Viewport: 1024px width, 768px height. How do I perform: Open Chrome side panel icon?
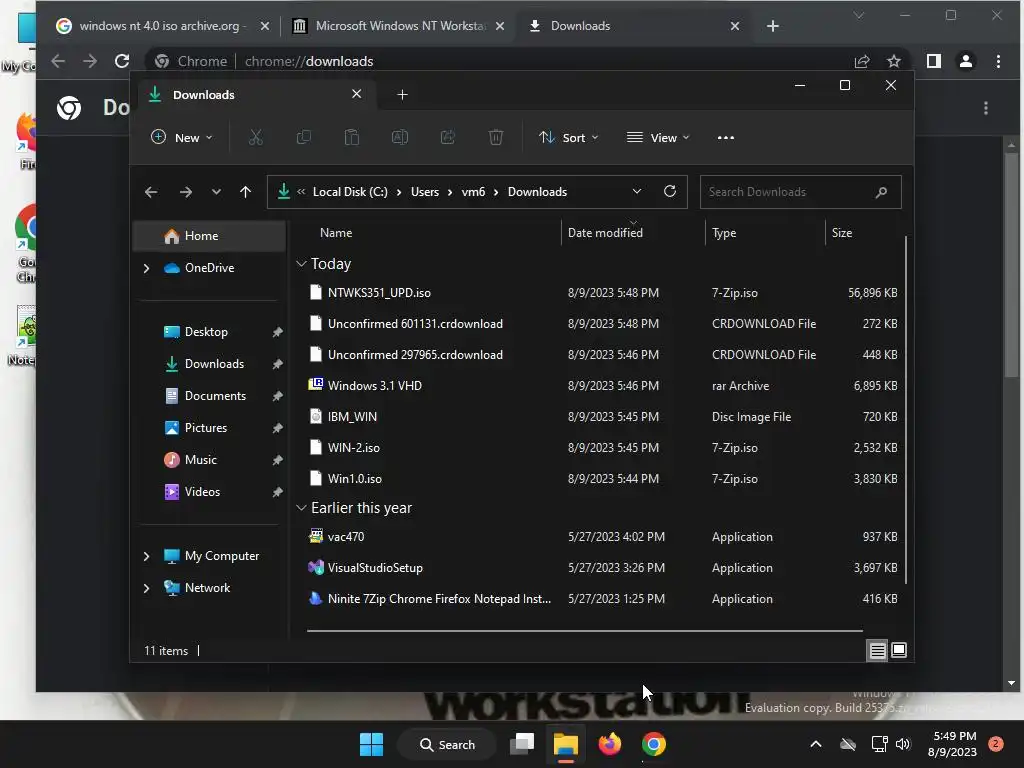pos(934,61)
